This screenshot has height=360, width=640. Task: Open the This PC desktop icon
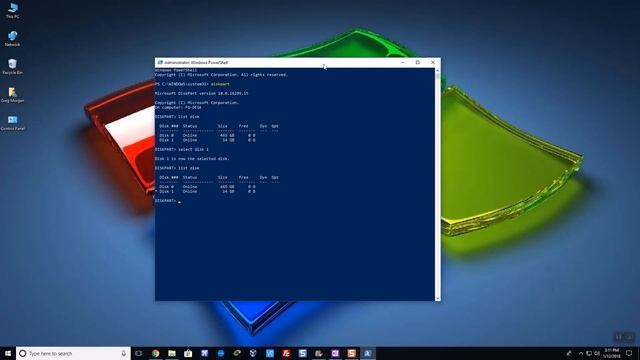pos(13,10)
